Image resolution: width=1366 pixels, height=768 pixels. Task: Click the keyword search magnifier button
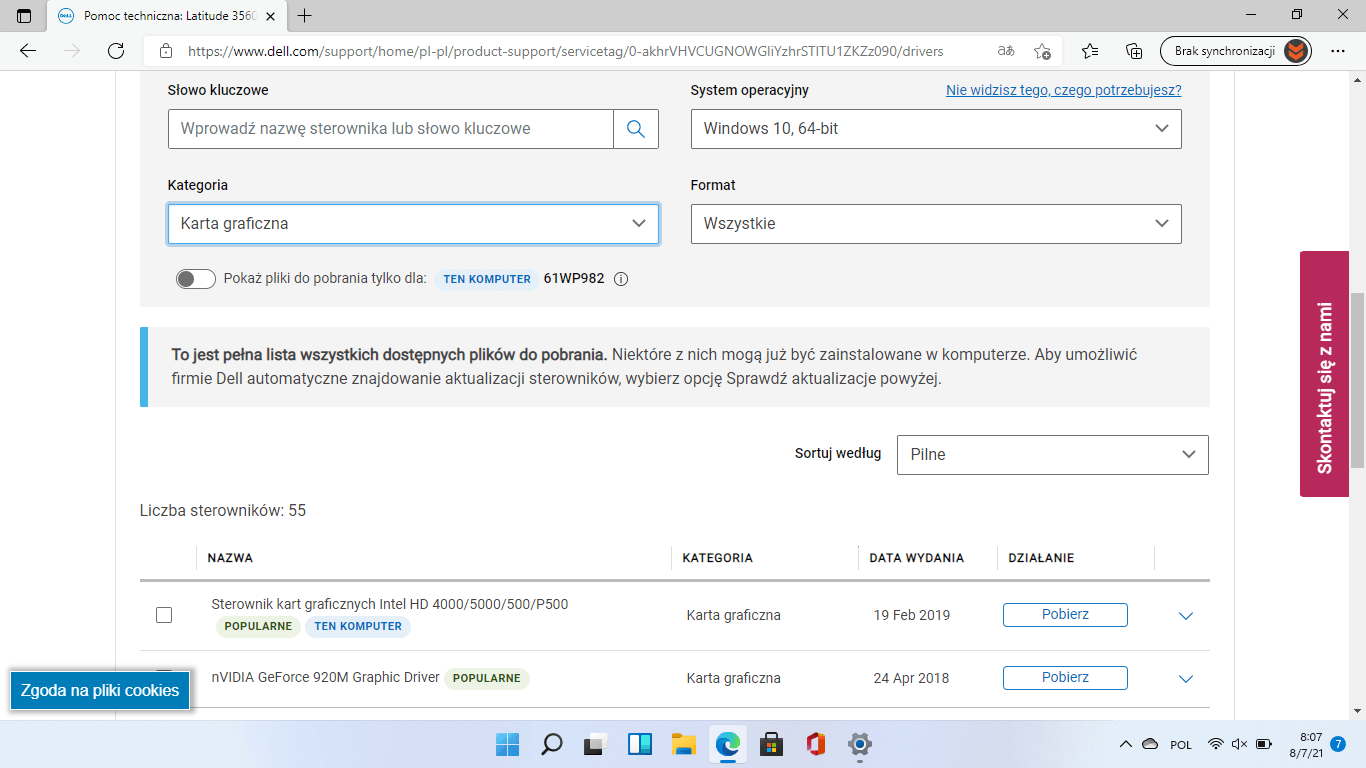(636, 129)
